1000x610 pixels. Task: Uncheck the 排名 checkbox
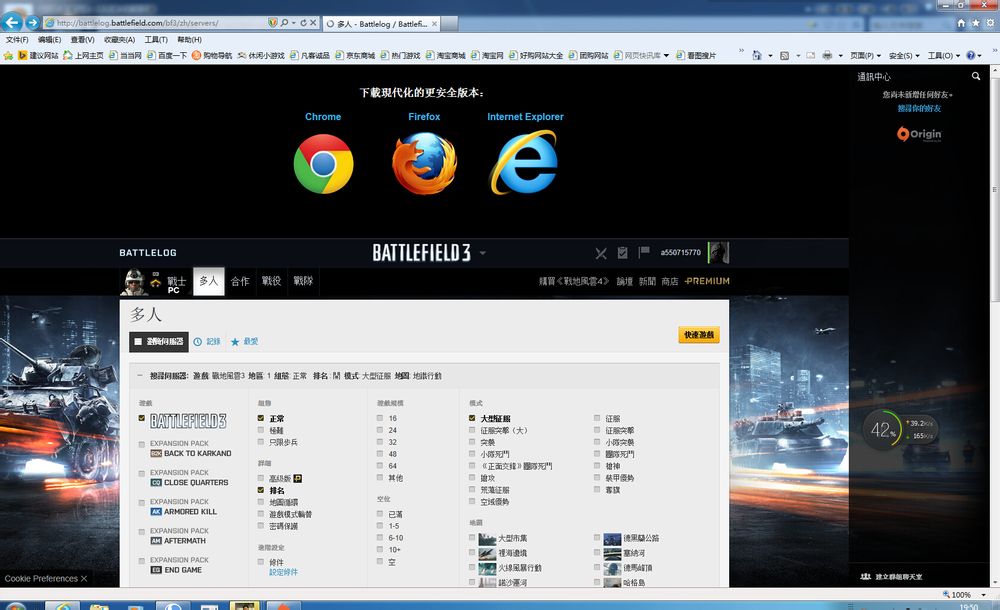point(261,491)
